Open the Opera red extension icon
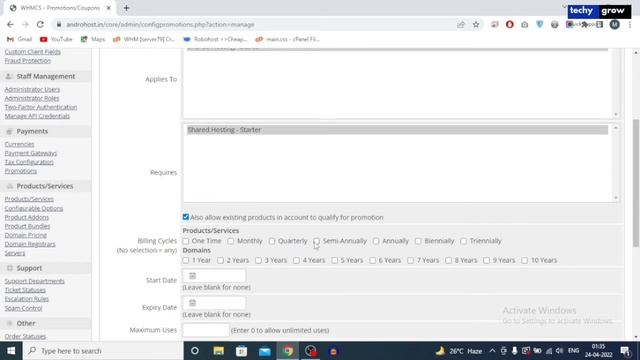The width and height of the screenshot is (640, 360). pos(509,24)
